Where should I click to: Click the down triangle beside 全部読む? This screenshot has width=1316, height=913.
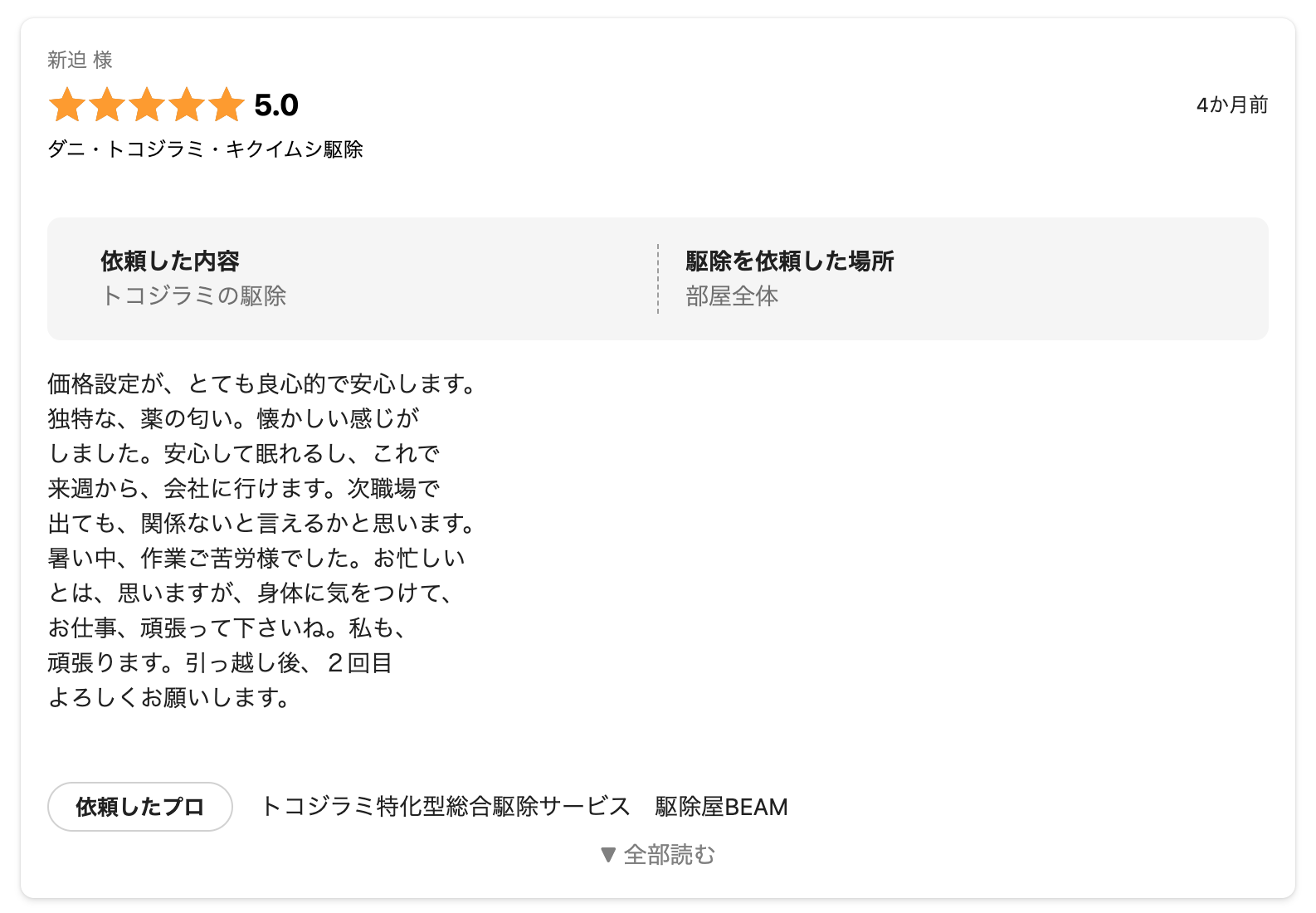pos(608,855)
